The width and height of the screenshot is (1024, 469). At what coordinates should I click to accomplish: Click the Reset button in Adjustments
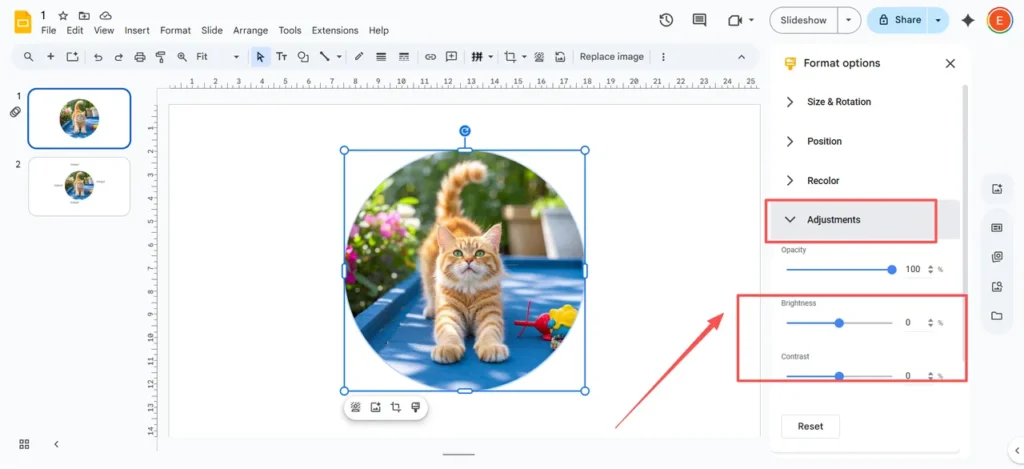(x=810, y=426)
